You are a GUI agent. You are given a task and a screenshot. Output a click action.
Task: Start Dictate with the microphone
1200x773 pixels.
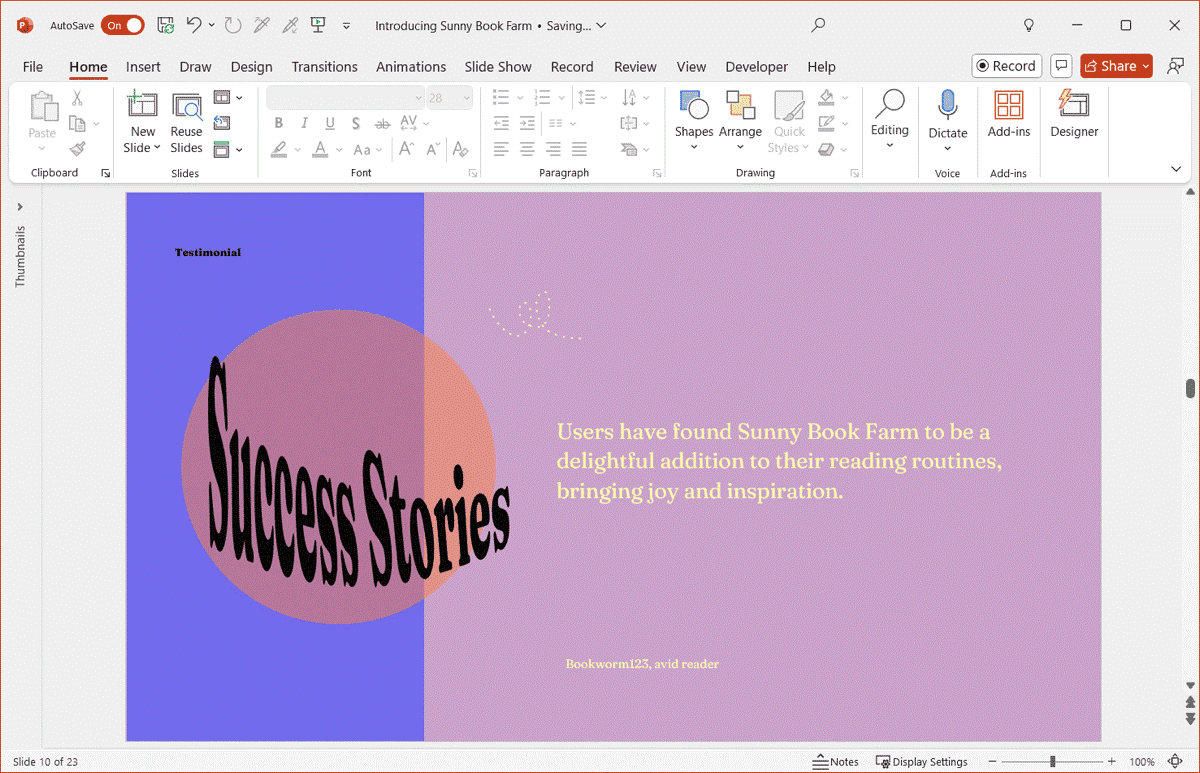947,120
